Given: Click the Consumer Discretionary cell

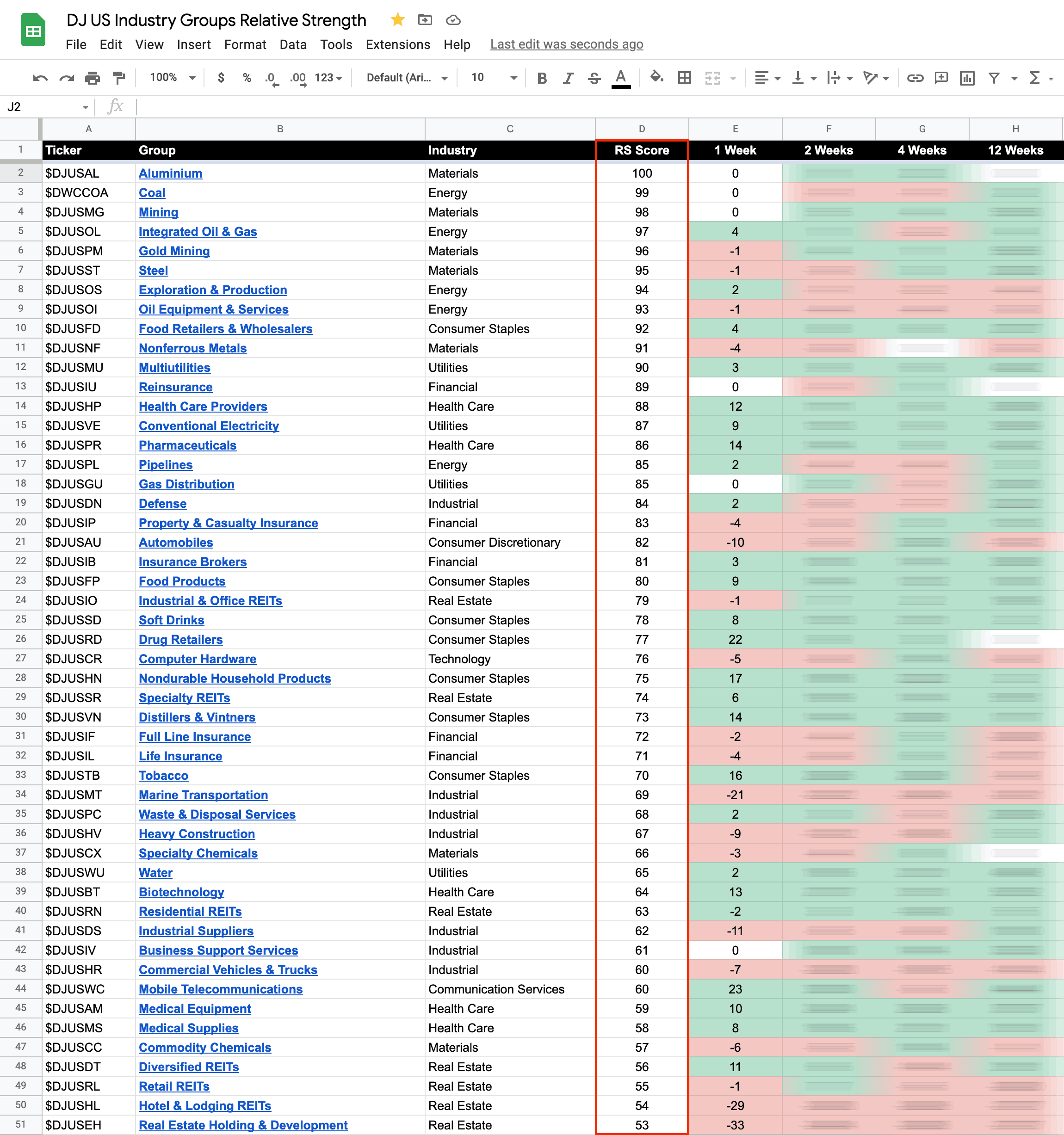Looking at the screenshot, I should pyautogui.click(x=510, y=543).
